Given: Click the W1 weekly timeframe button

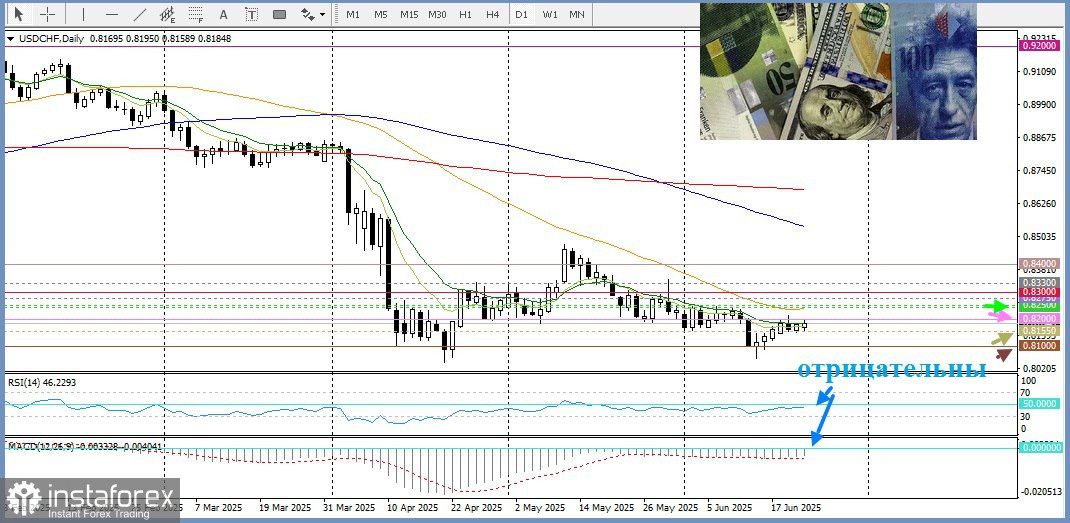Looking at the screenshot, I should pos(549,14).
